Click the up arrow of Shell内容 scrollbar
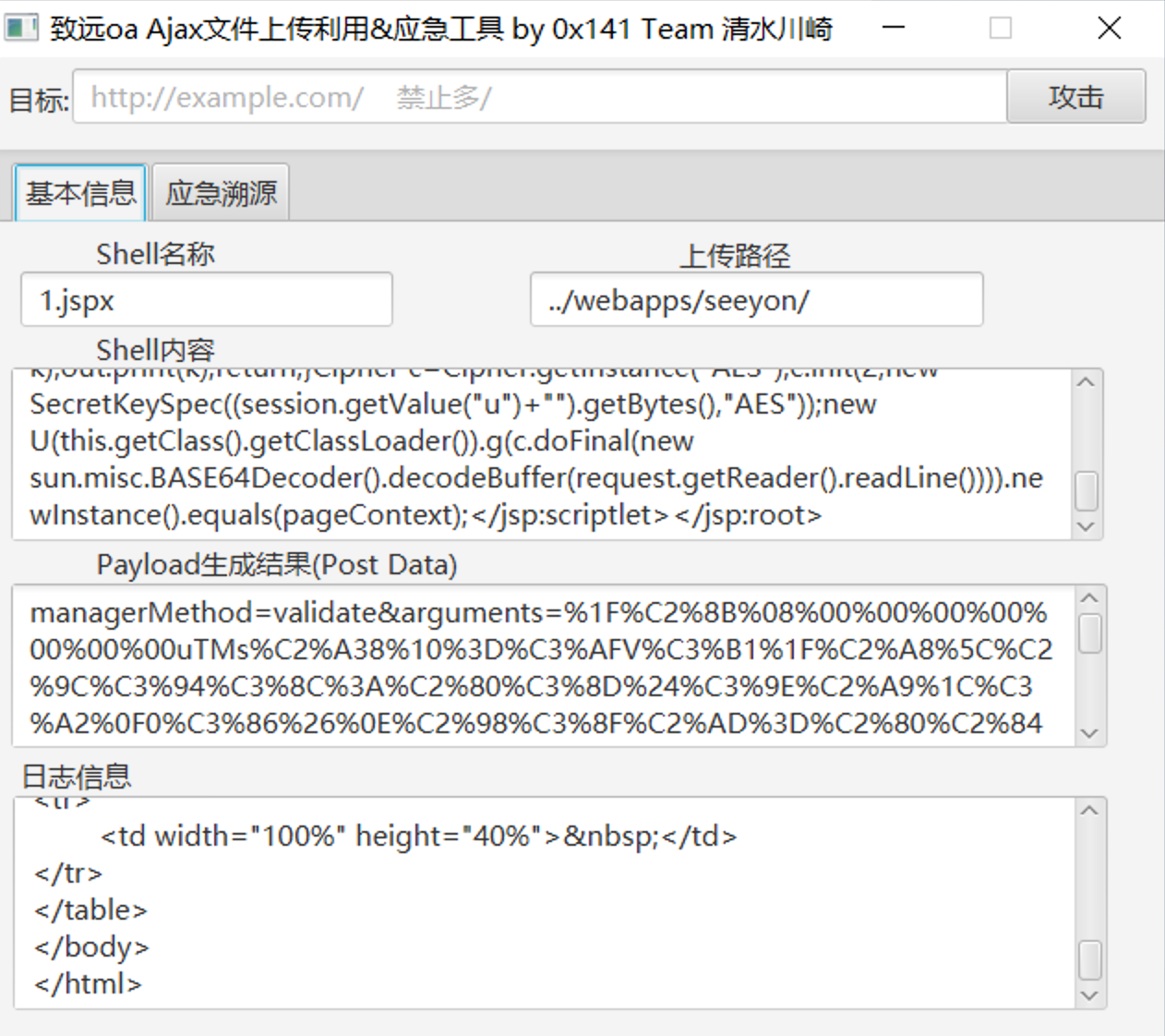The image size is (1165, 1036). point(1087,382)
